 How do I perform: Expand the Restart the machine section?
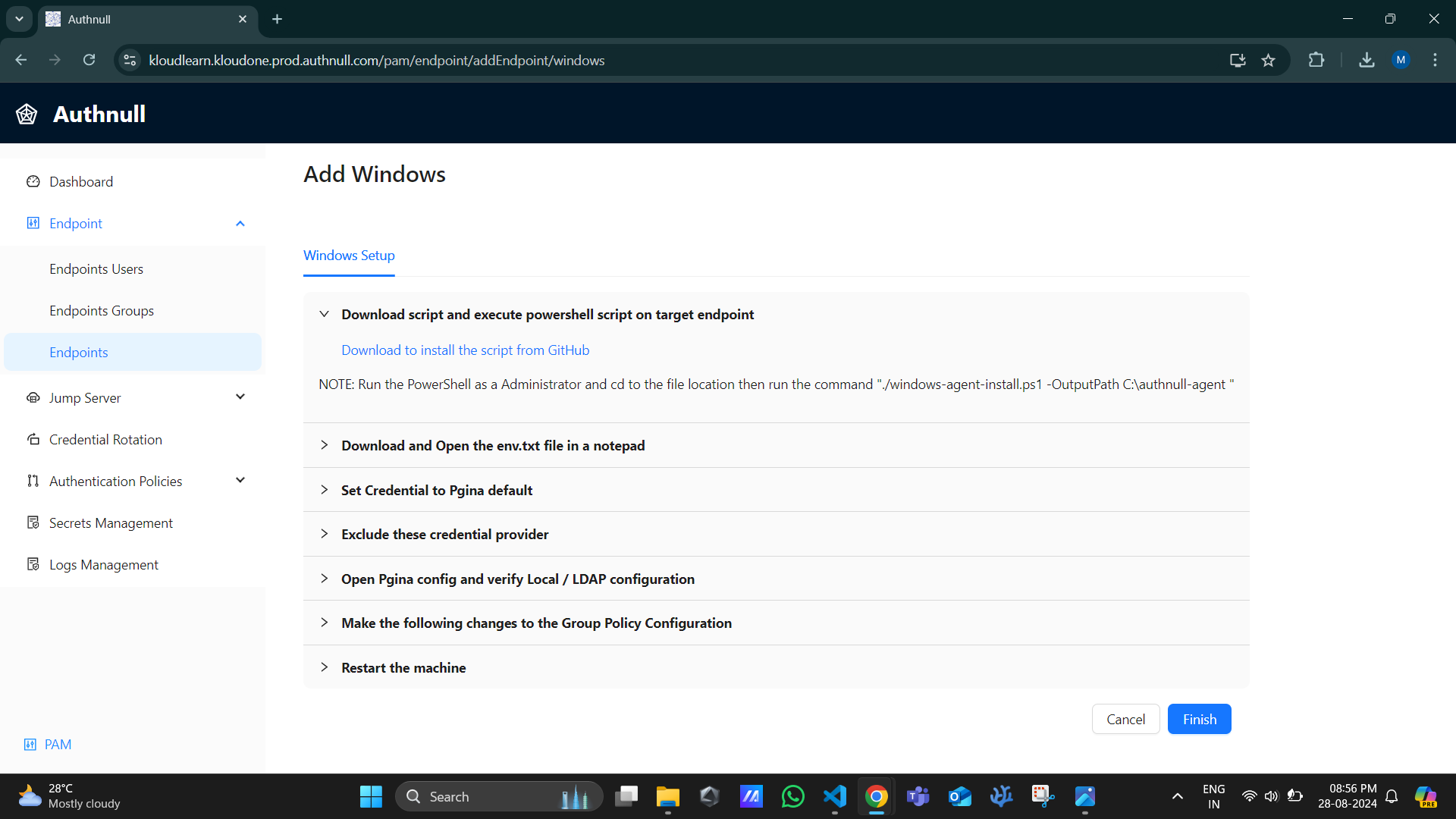pyautogui.click(x=325, y=667)
